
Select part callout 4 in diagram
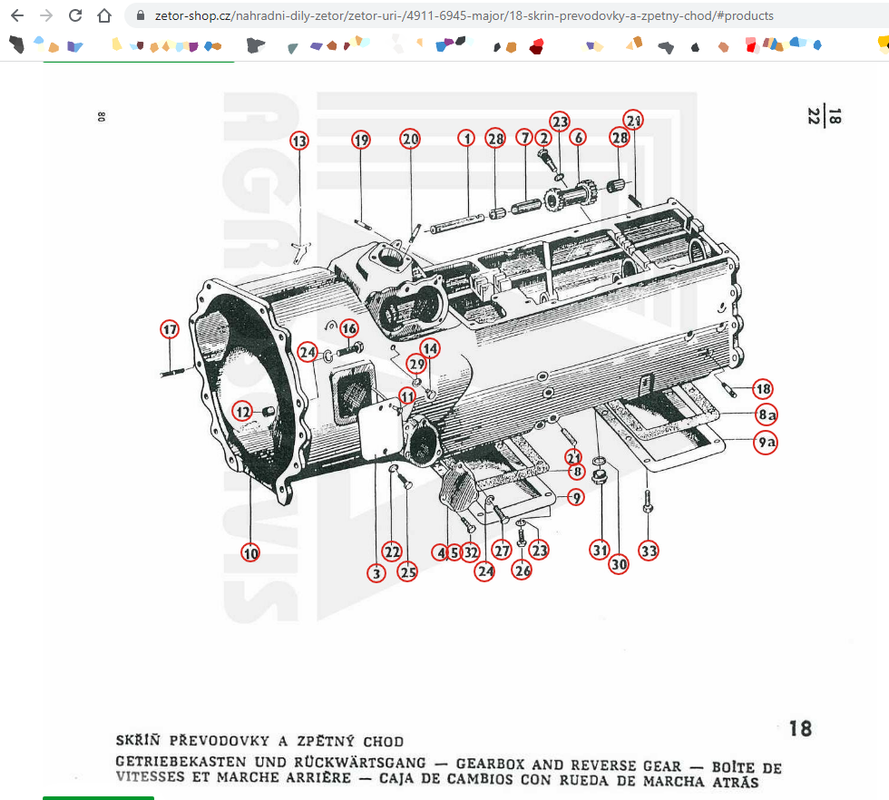coord(441,552)
